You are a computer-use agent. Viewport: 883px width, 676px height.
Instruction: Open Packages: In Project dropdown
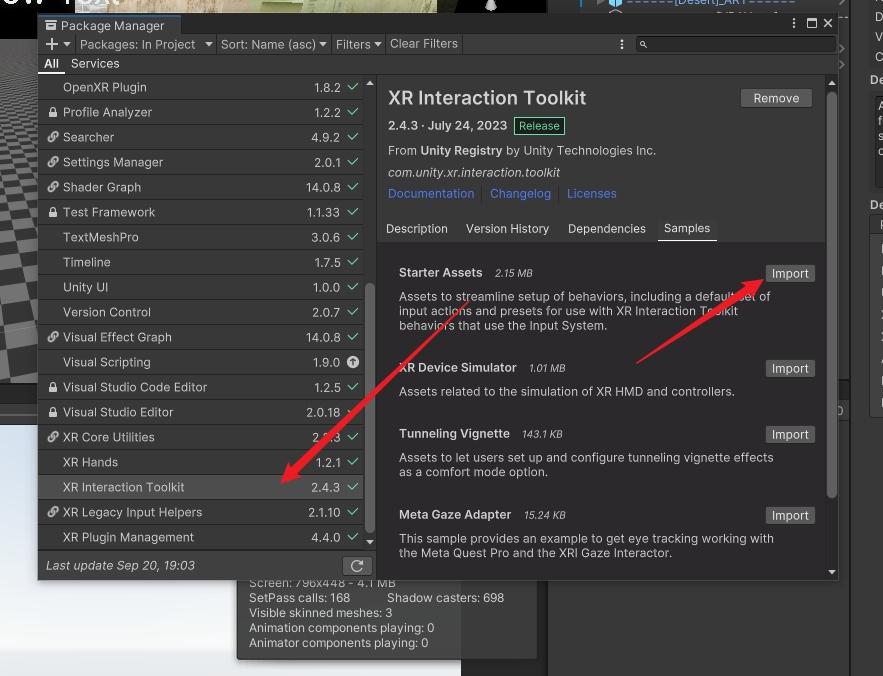point(145,44)
